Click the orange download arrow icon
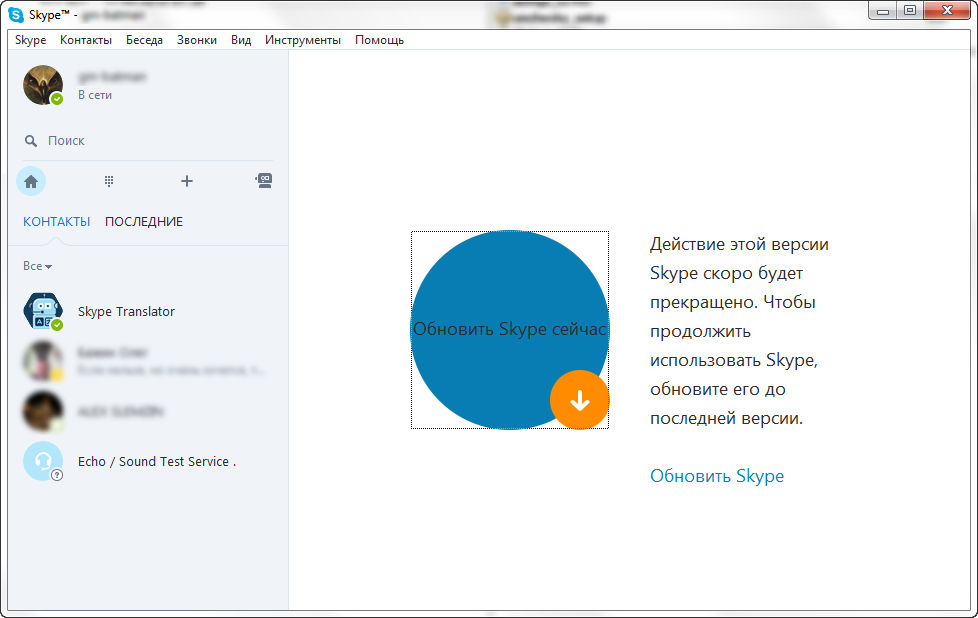 tap(579, 400)
